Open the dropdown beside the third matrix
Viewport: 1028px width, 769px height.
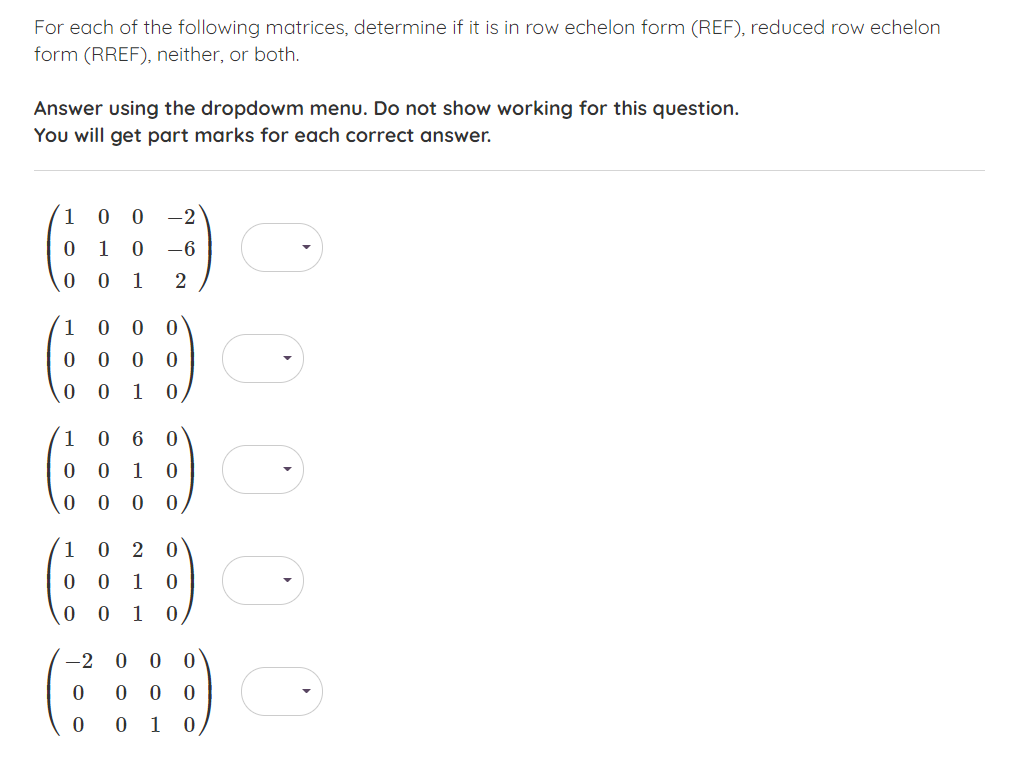[263, 469]
